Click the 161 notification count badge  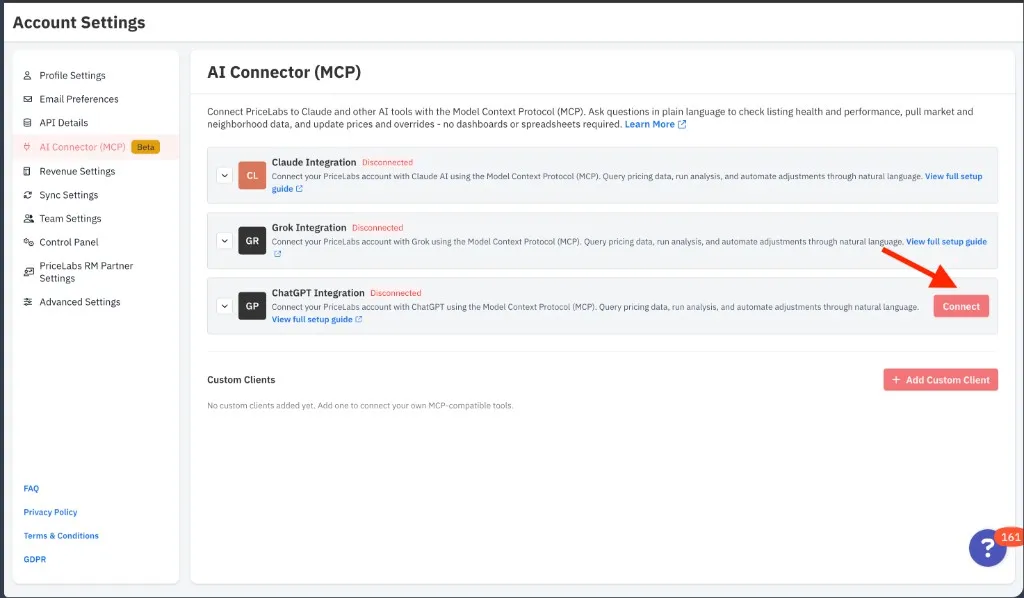[x=1010, y=537]
